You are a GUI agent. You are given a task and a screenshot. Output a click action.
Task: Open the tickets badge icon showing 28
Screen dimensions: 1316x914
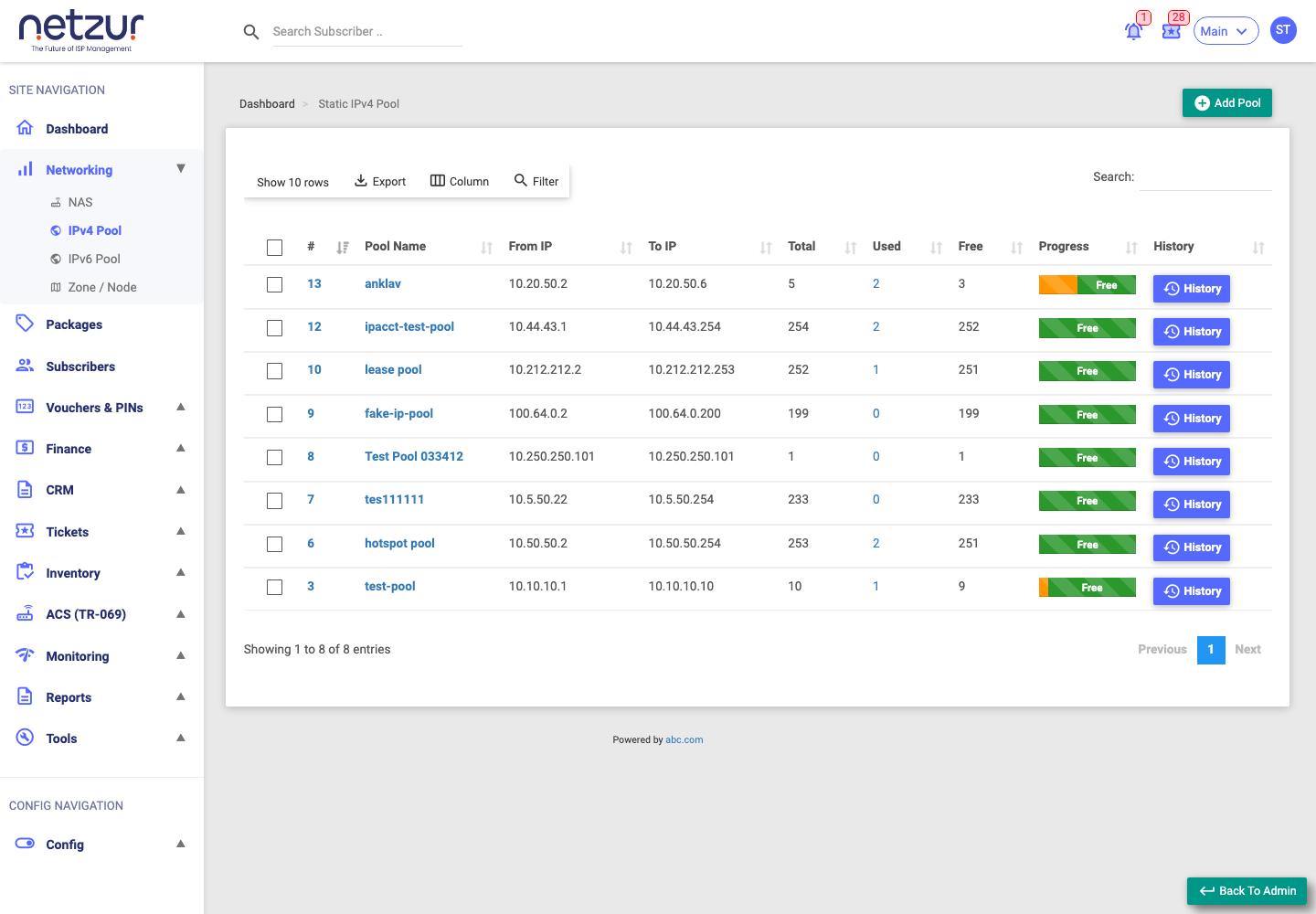pos(1172,31)
